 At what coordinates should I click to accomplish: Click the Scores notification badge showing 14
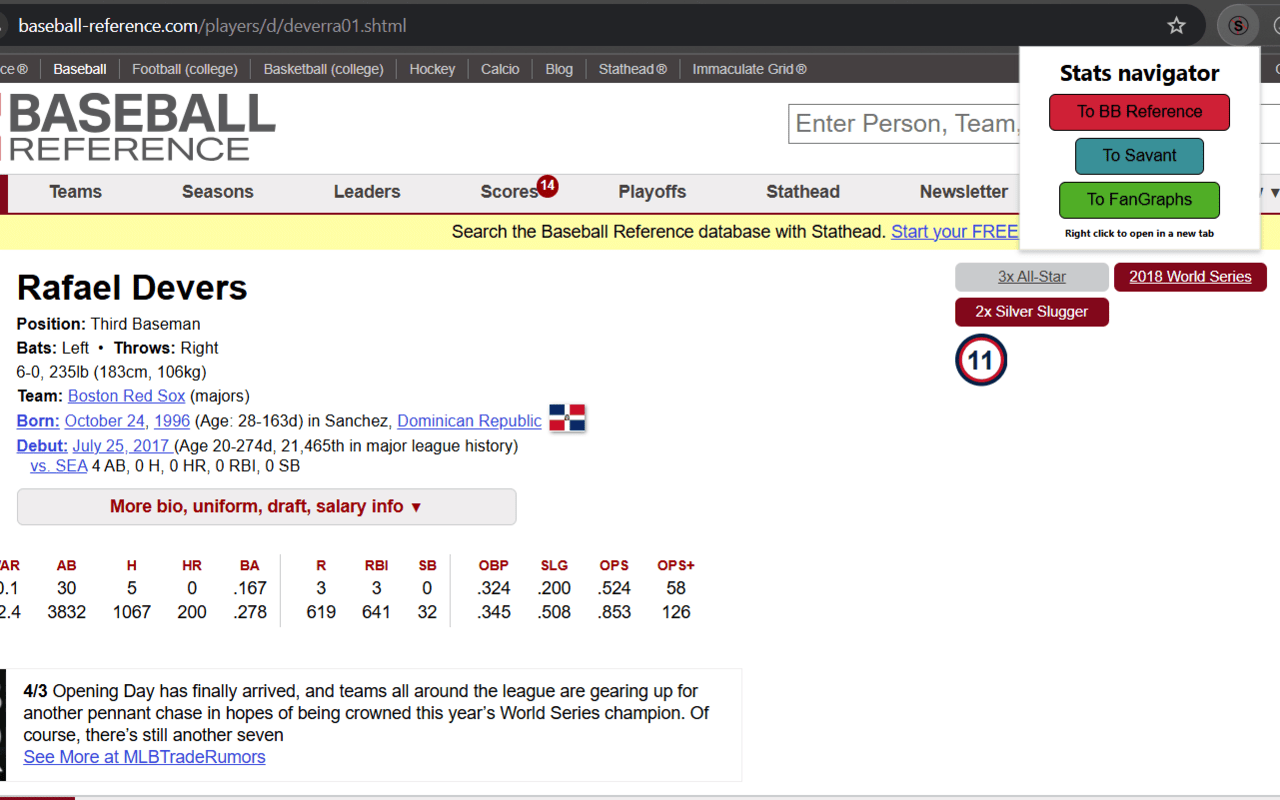[547, 185]
